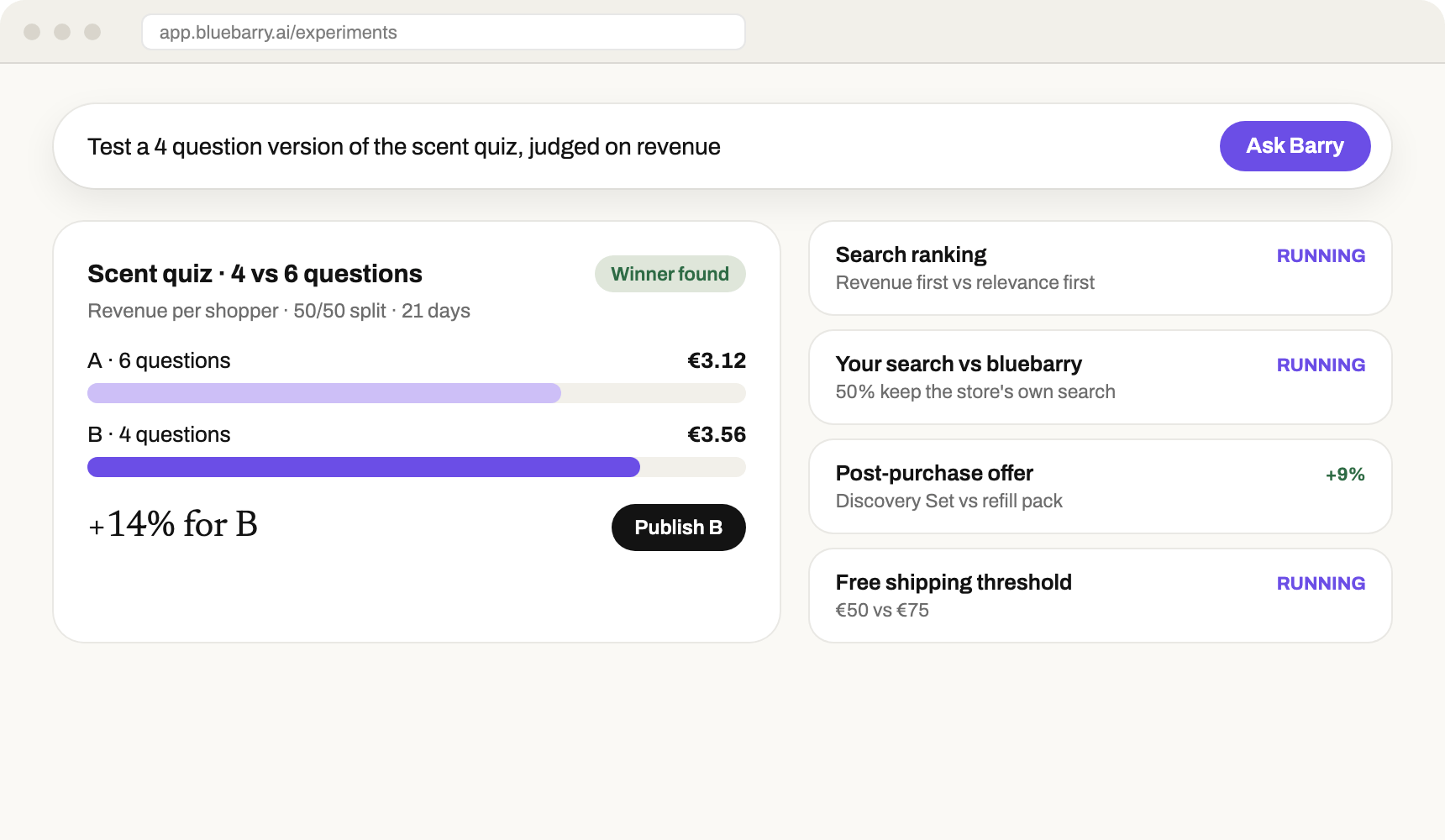1445x840 pixels.
Task: Click the 'A · 6 questions' label
Action: tap(159, 360)
